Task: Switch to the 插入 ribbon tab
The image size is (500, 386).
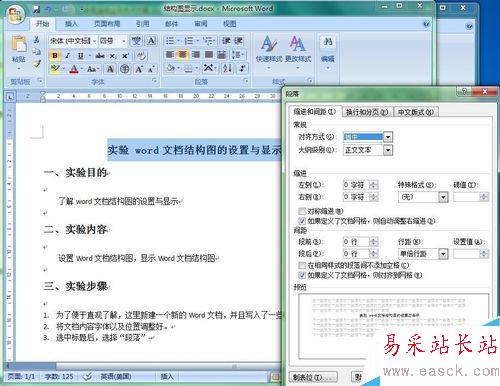Action: coord(71,24)
